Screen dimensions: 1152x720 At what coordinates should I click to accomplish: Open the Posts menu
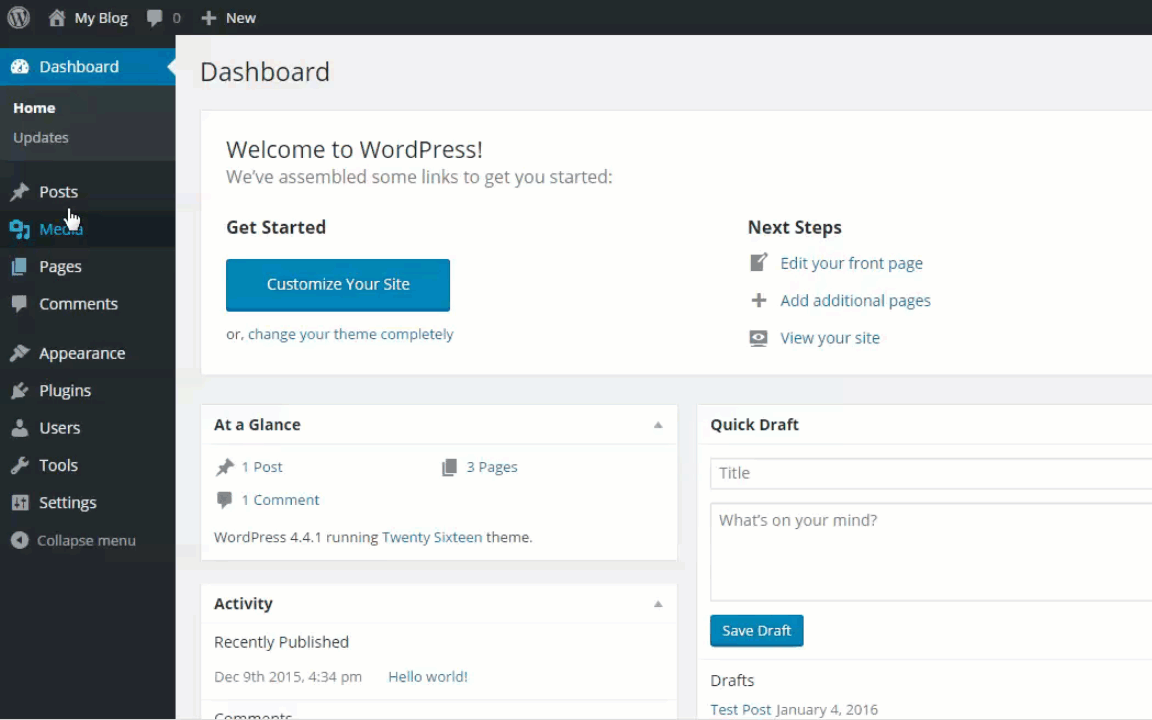[58, 192]
